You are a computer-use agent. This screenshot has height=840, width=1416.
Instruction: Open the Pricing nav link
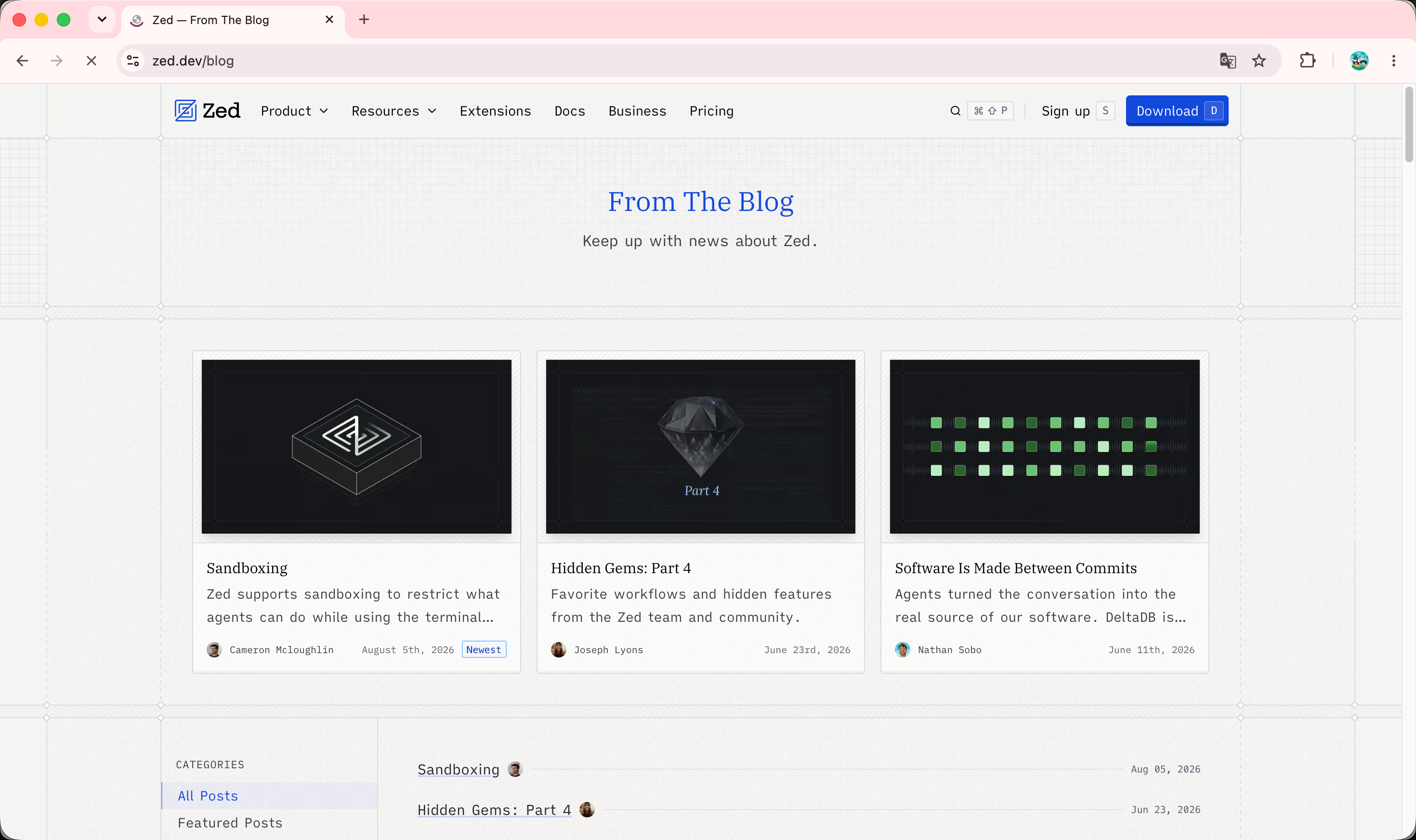point(711,111)
